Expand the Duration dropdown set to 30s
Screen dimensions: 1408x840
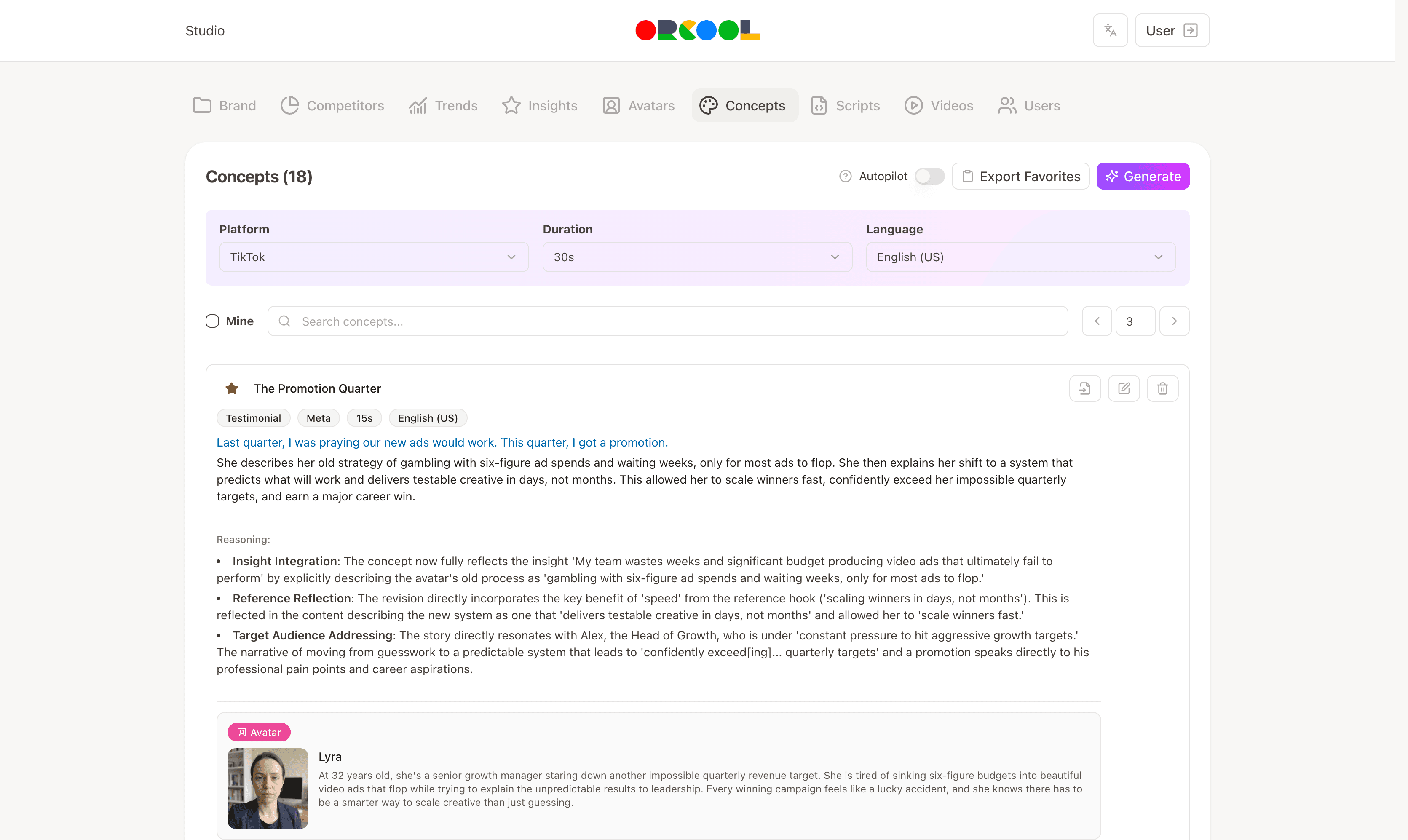tap(697, 257)
